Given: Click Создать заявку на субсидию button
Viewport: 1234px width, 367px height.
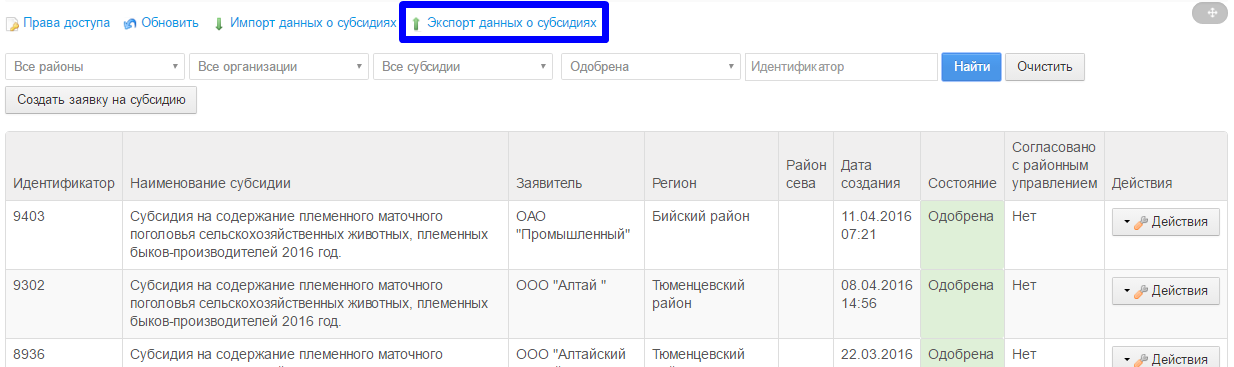Looking at the screenshot, I should coord(101,100).
